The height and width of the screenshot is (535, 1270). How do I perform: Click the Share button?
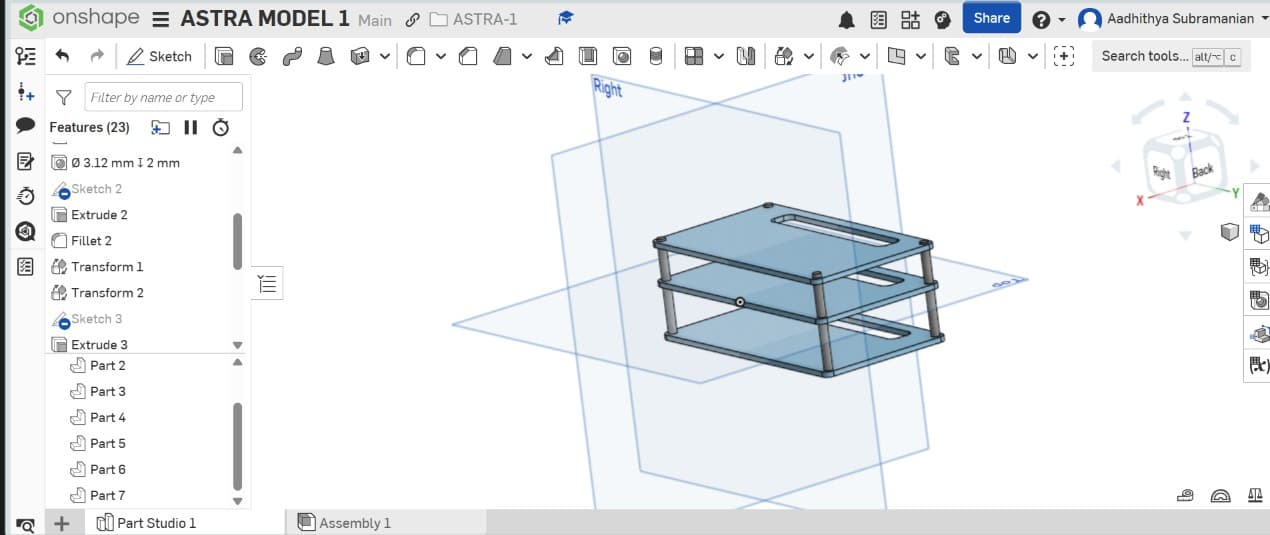(x=991, y=18)
